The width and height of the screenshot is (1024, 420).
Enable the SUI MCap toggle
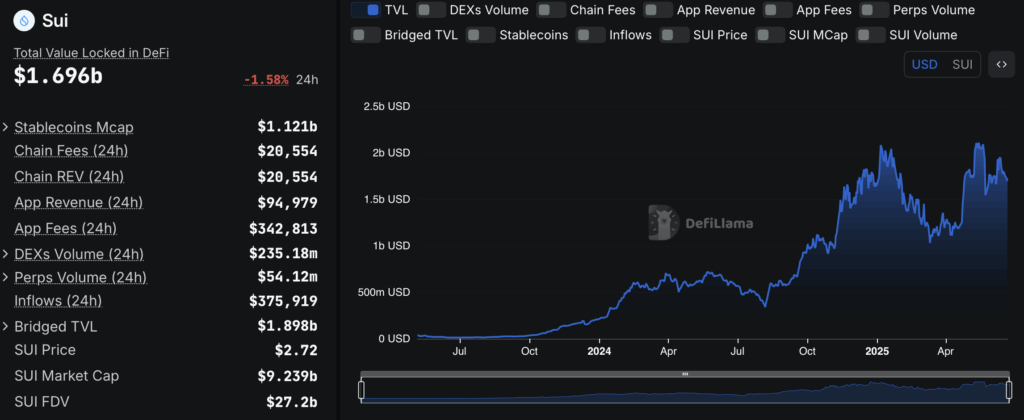(770, 35)
